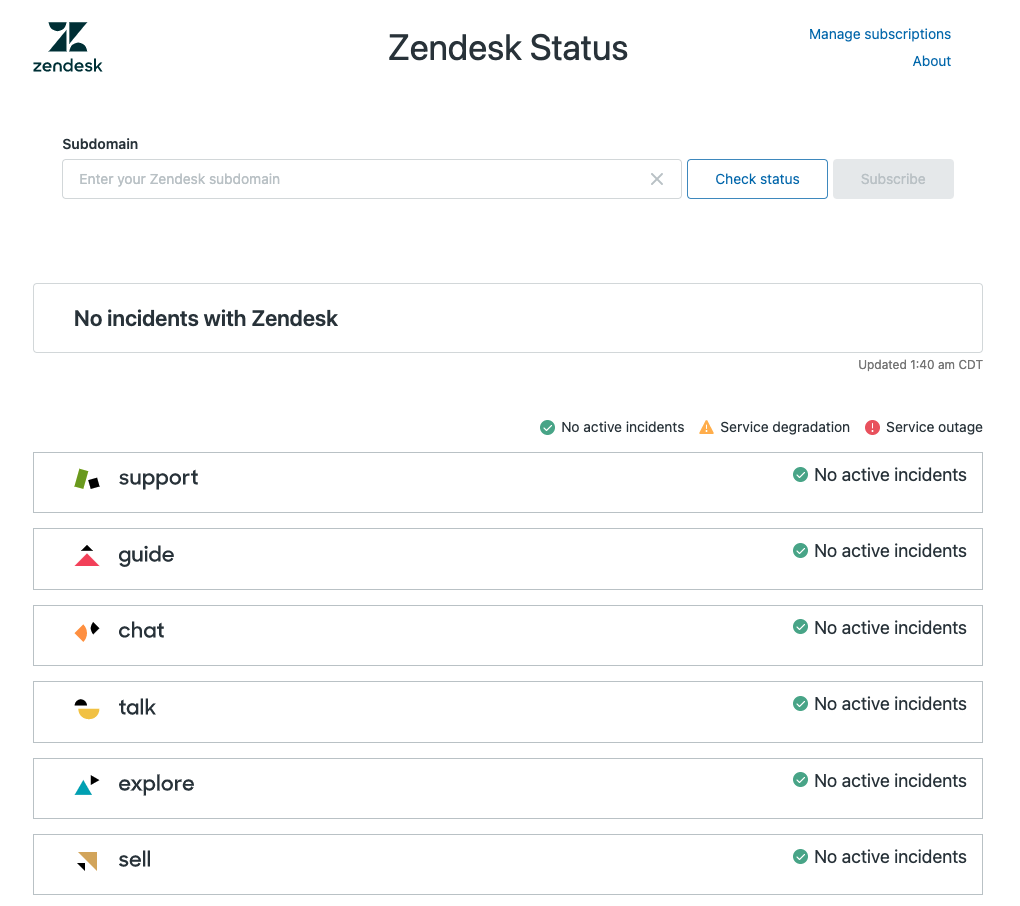The width and height of the screenshot is (1020, 906).
Task: Select the guide product name
Action: click(x=146, y=555)
